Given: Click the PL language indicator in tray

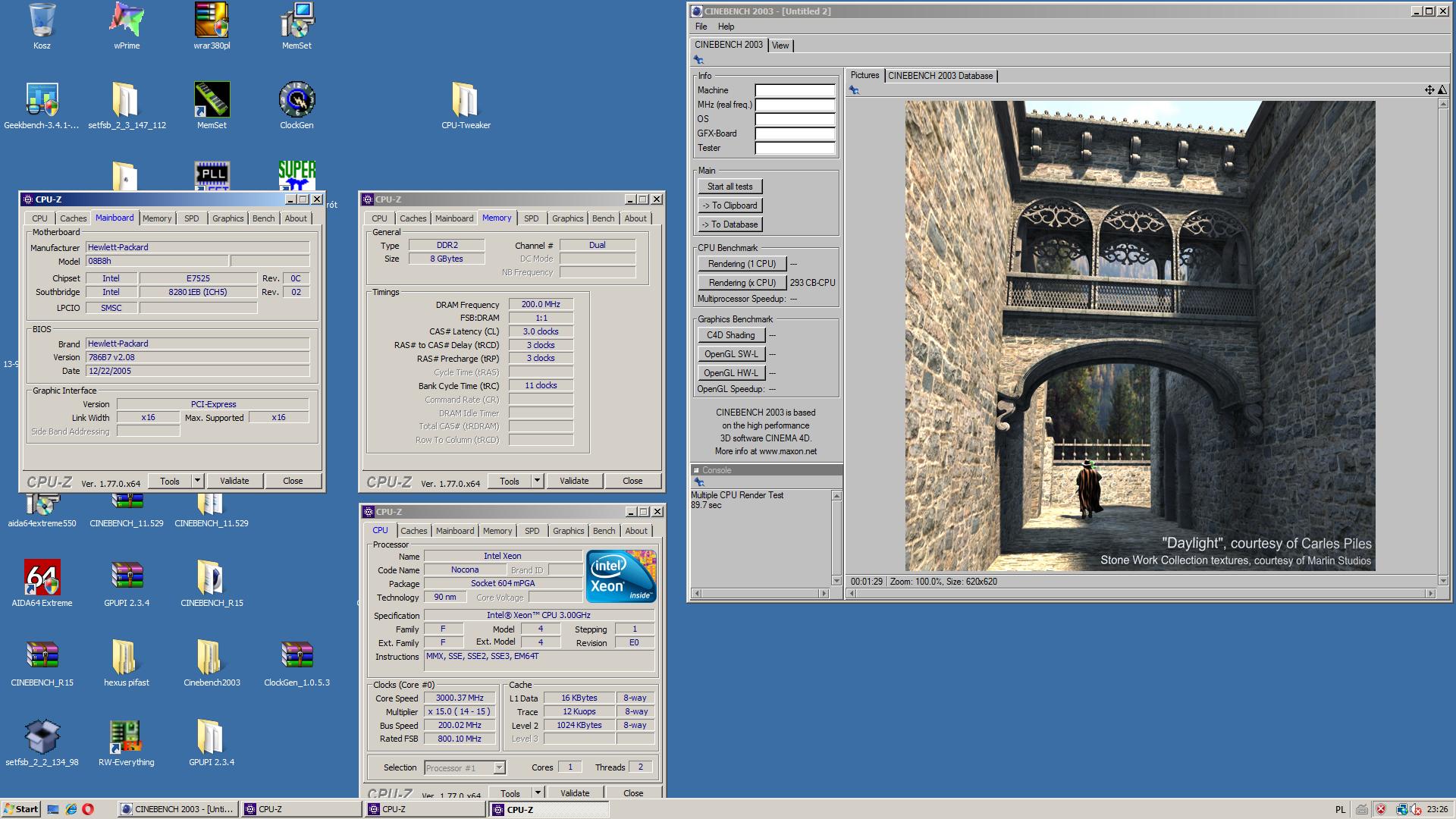Looking at the screenshot, I should 1340,810.
